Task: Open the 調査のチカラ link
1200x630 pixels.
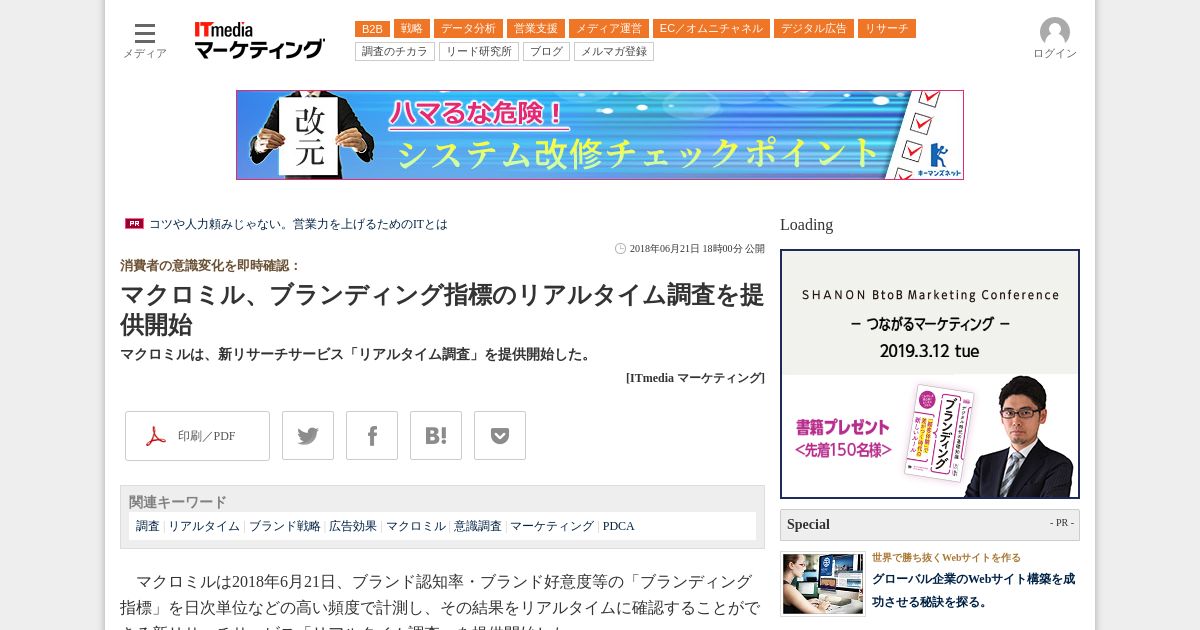Action: coord(395,52)
